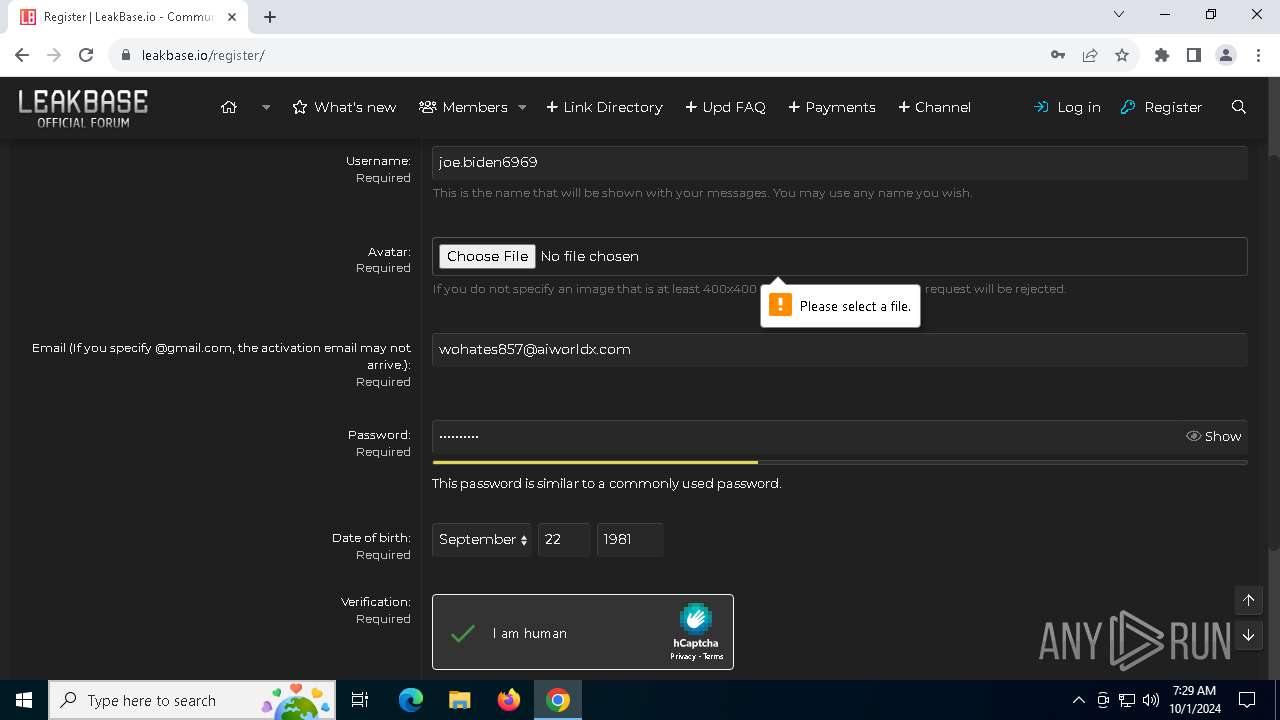Viewport: 1280px width, 720px height.
Task: Open Channel nav item
Action: (x=934, y=107)
